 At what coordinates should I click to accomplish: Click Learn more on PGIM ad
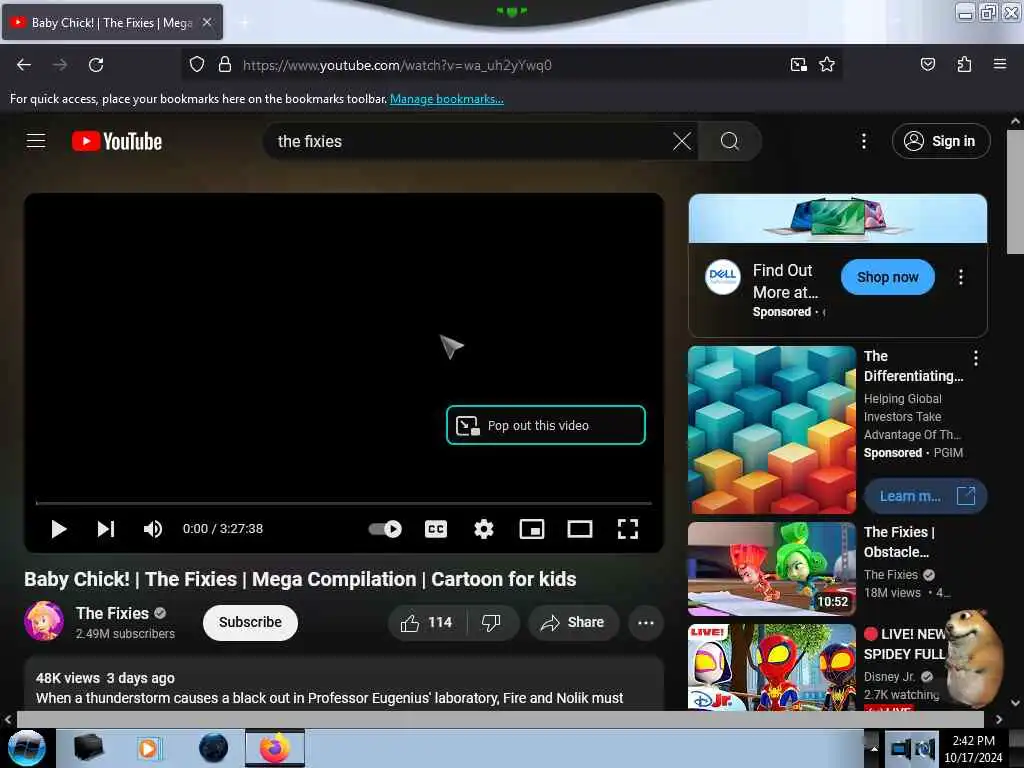925,496
